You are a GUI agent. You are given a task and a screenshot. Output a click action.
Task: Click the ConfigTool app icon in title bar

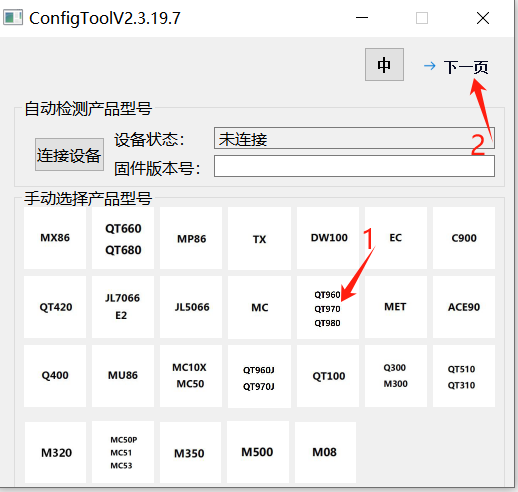(13, 18)
